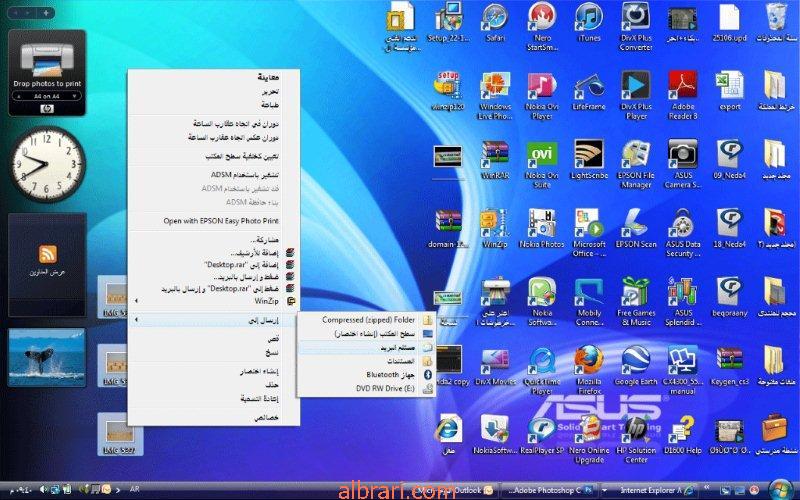
Task: Open the Internet Explorer desktop shortcut
Action: 448,435
